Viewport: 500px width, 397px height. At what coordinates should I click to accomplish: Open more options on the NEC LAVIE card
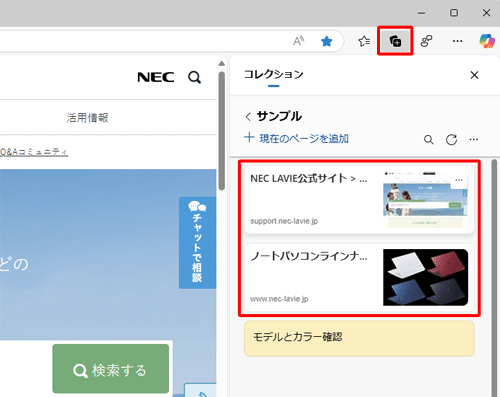[459, 180]
